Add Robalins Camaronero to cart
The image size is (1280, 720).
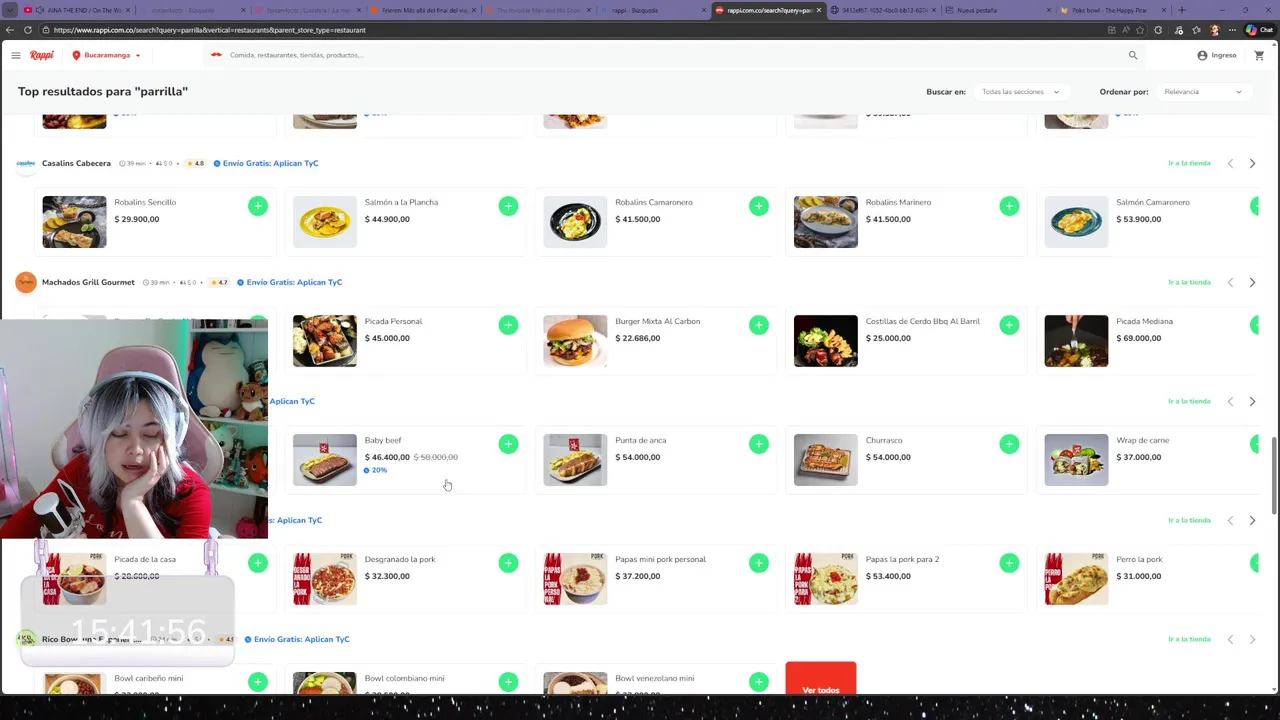(759, 206)
